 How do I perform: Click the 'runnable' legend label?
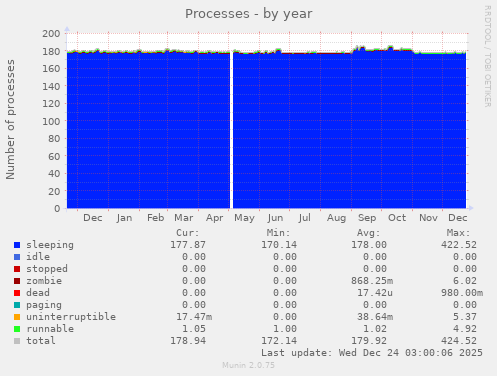50,329
